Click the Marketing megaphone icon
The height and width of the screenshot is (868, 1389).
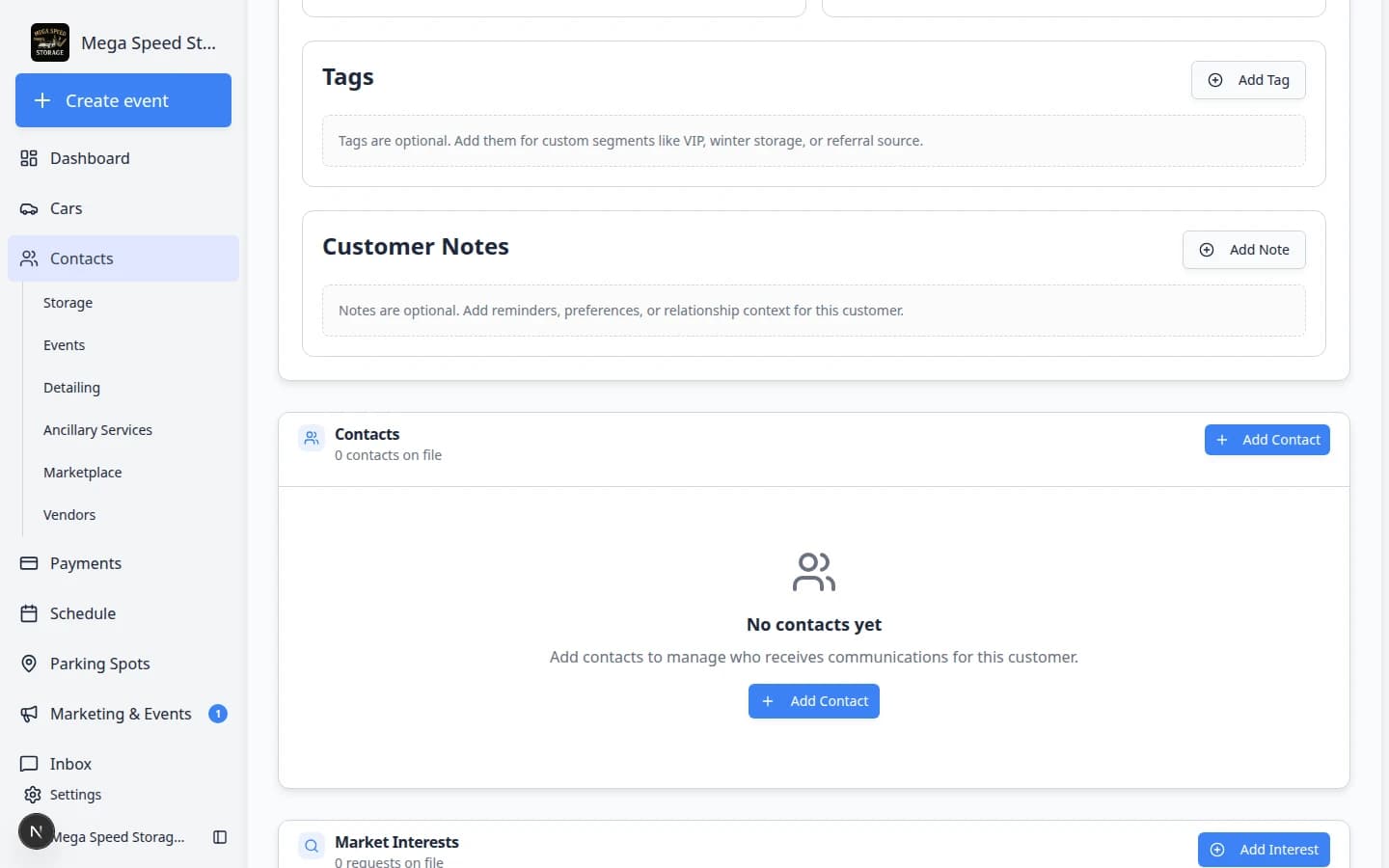(x=29, y=714)
